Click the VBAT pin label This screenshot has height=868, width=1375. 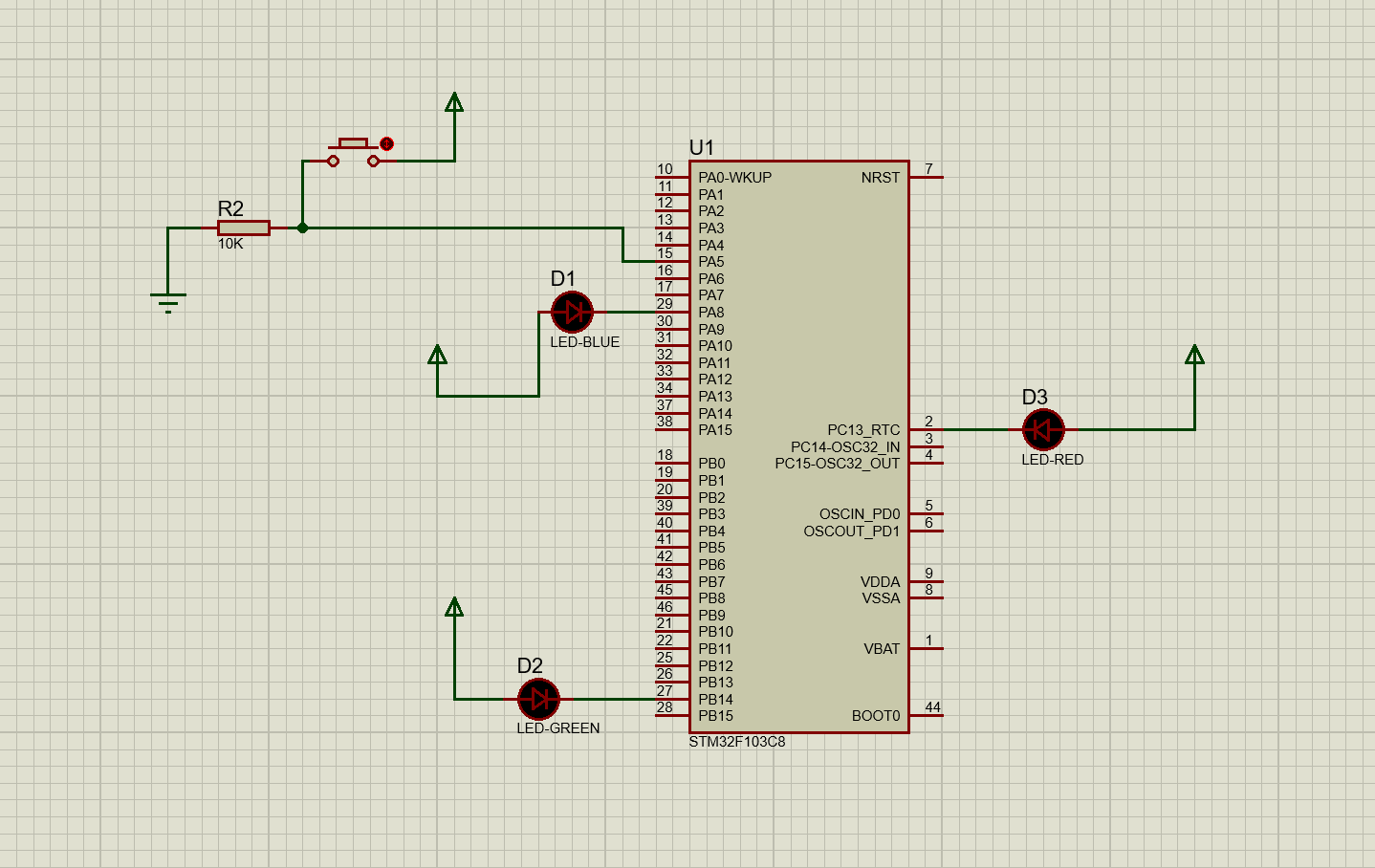[x=883, y=649]
